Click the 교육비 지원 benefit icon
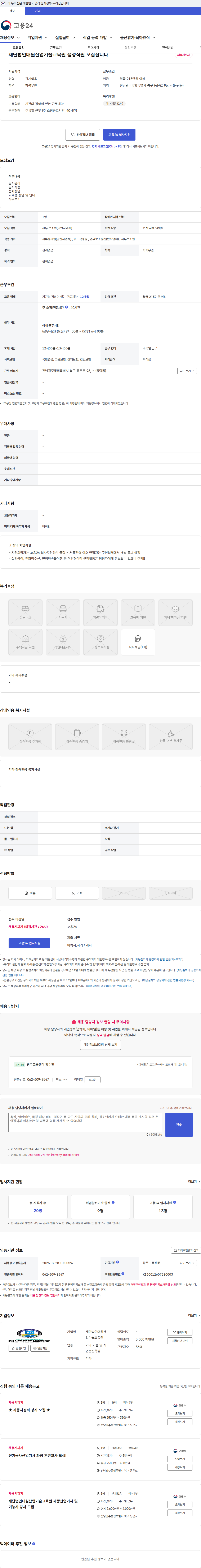The height and width of the screenshot is (1568, 201). pyautogui.click(x=138, y=612)
